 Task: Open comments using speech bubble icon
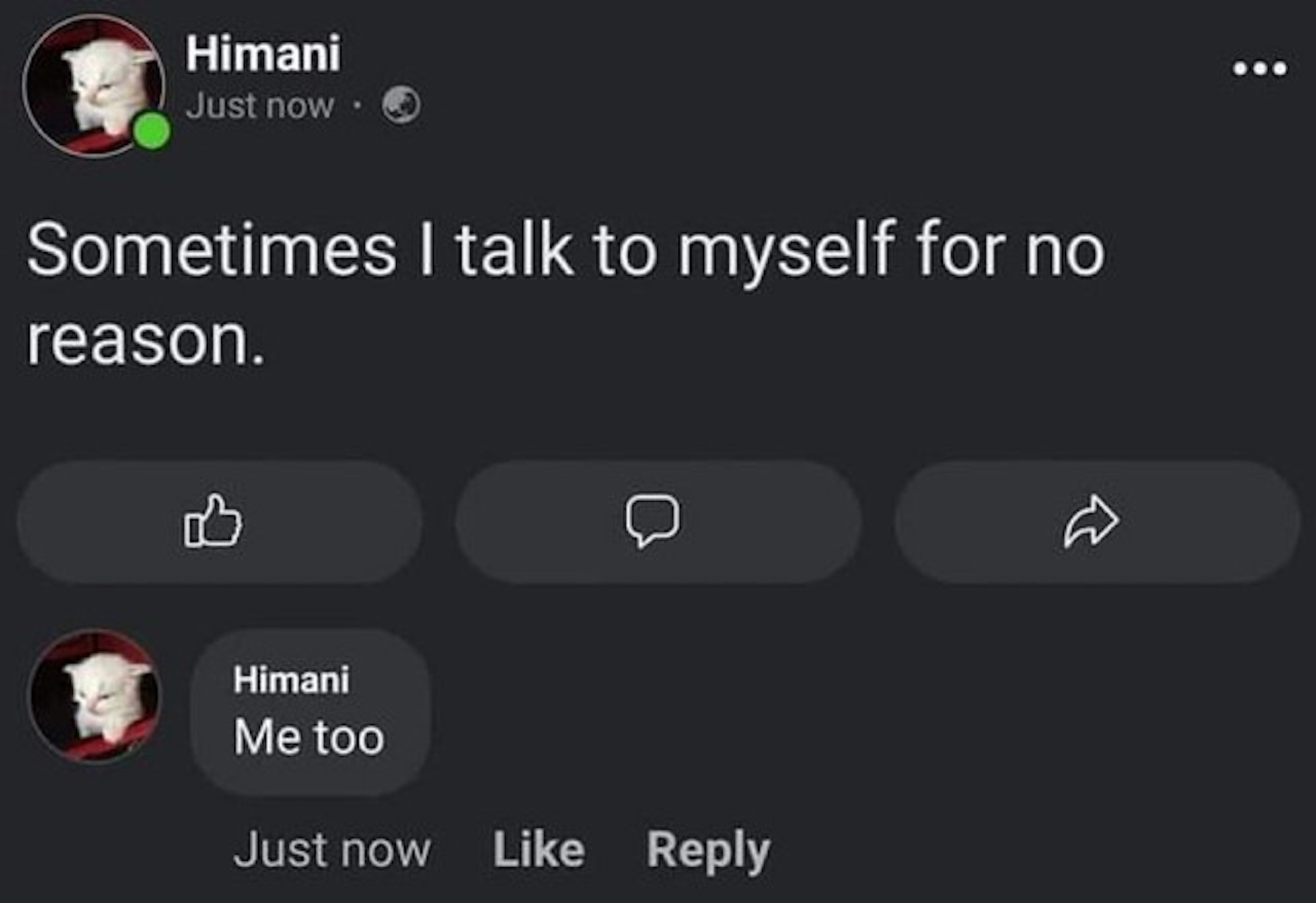click(652, 521)
